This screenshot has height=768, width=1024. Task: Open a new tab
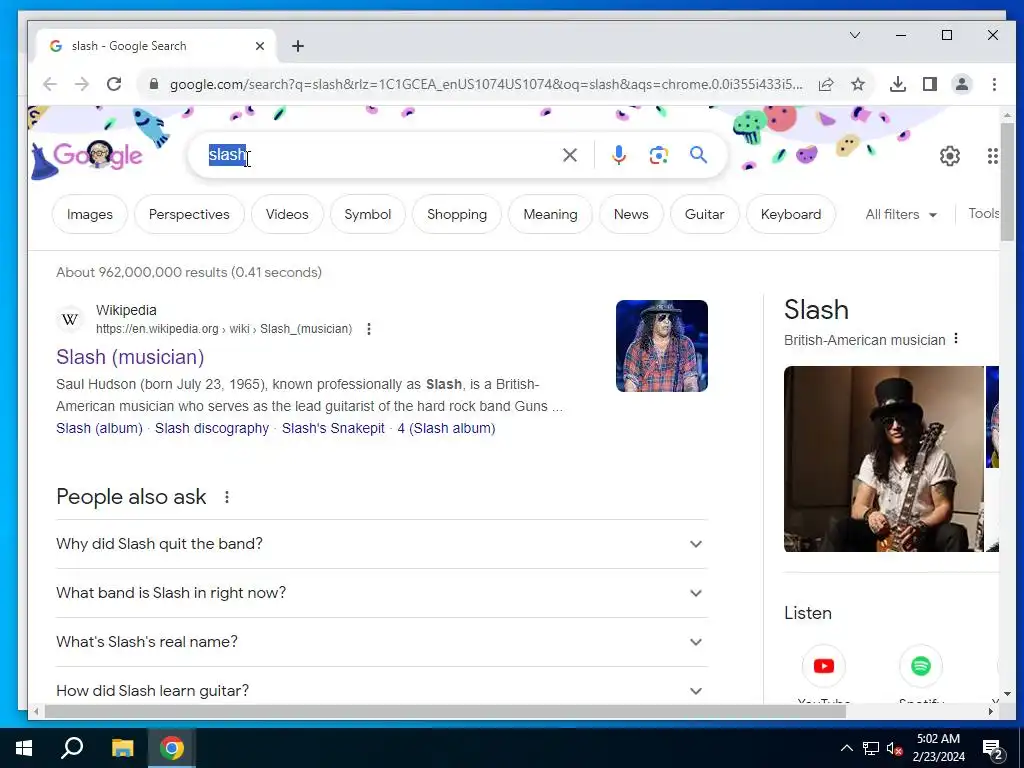point(298,46)
